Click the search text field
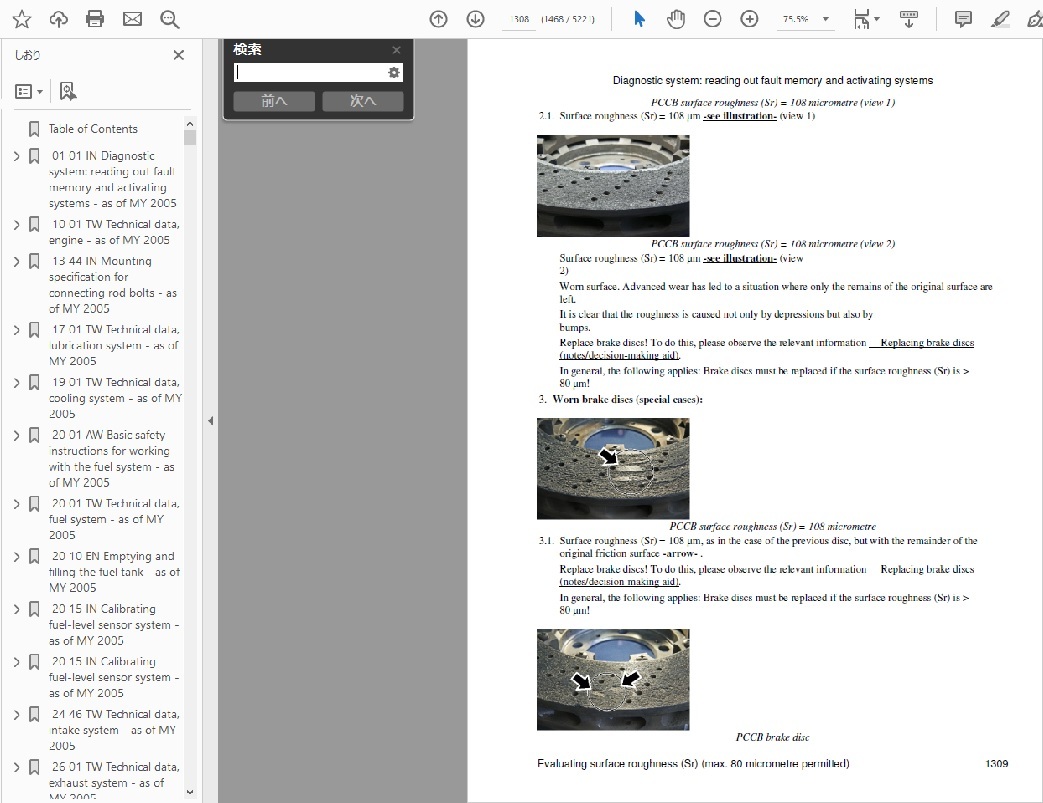Viewport: 1043px width, 803px height. point(310,73)
